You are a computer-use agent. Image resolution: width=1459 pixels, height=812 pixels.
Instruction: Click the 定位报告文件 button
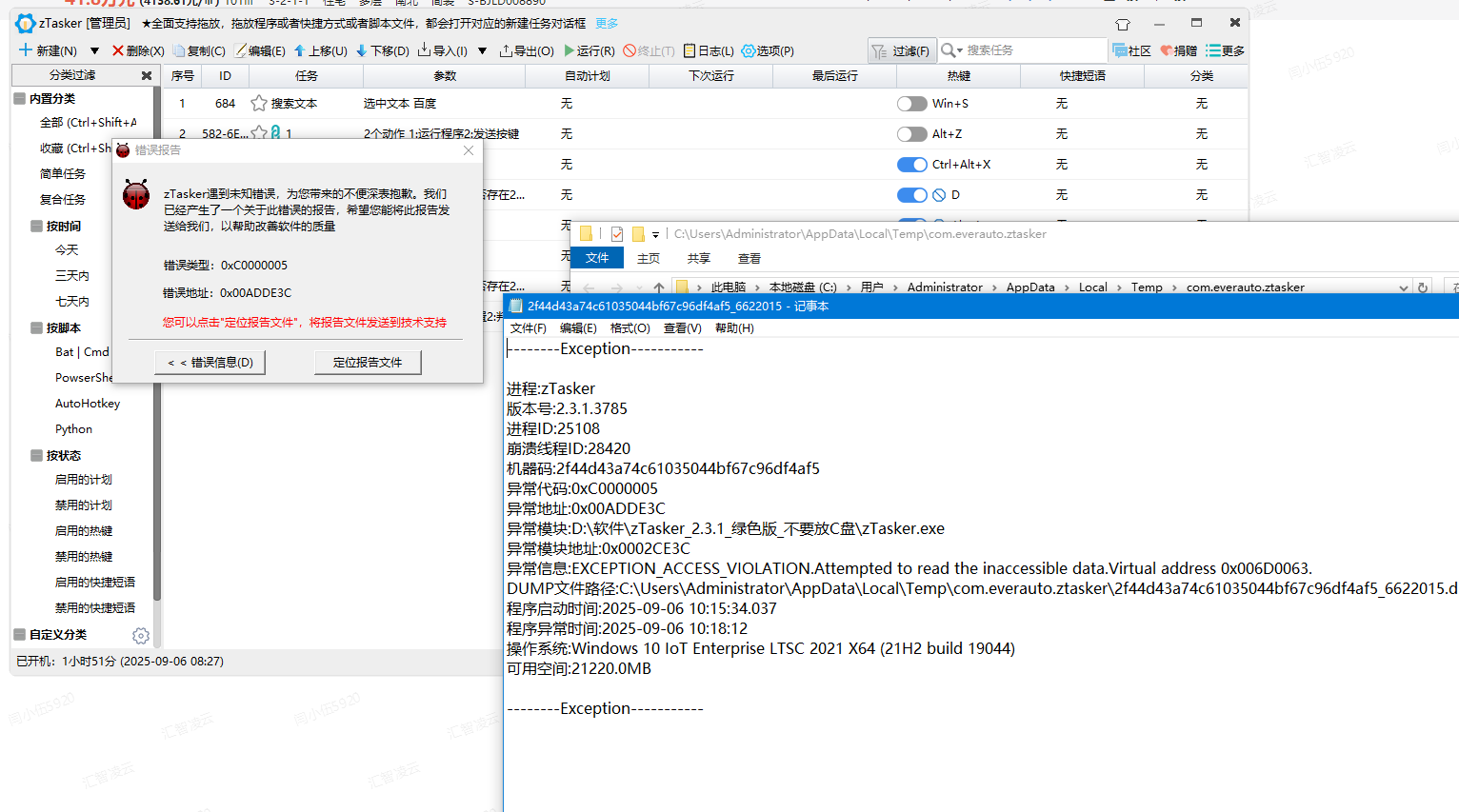point(368,362)
